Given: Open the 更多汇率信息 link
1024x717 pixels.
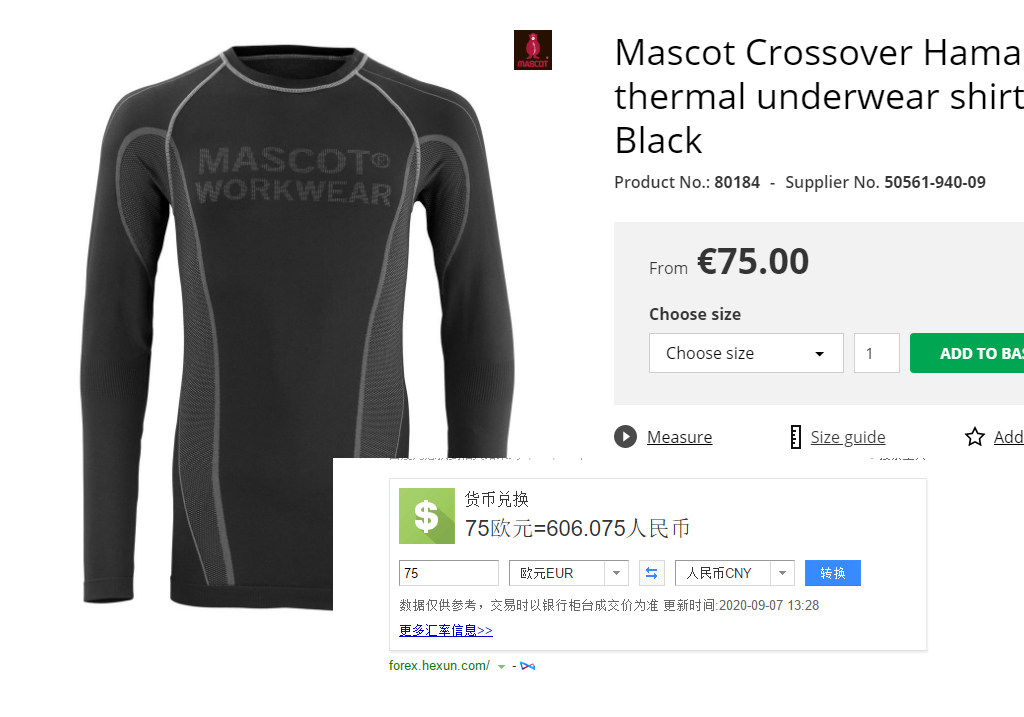Looking at the screenshot, I should click(445, 630).
